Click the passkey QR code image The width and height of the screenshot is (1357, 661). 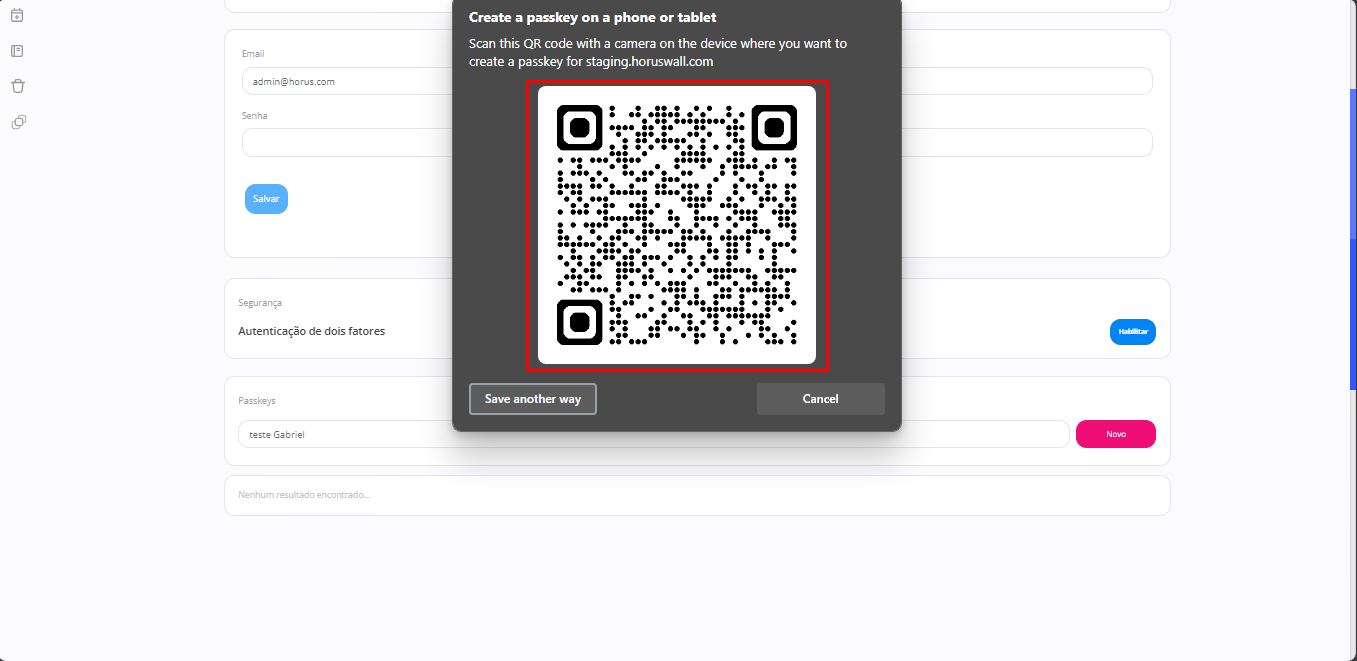pyautogui.click(x=677, y=225)
